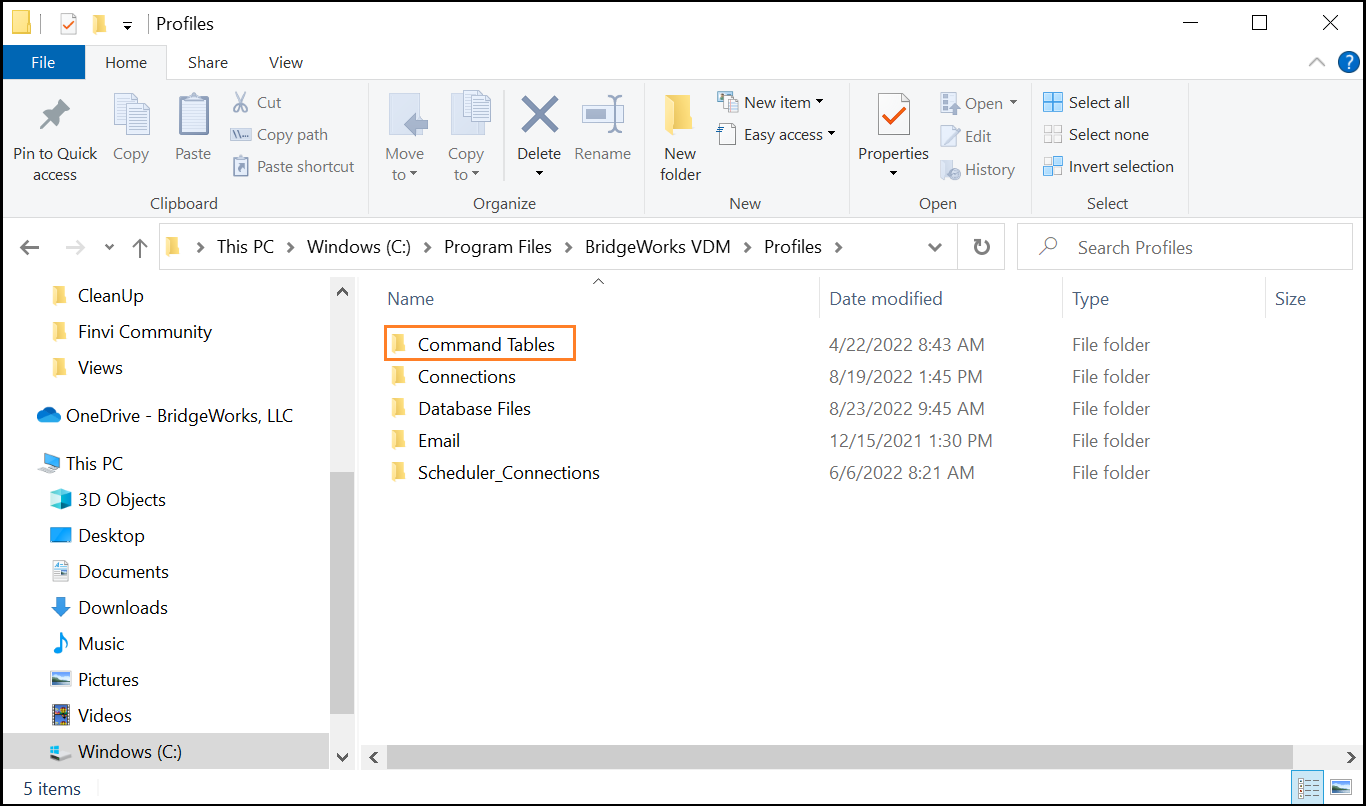Select OneDrive - BridgeWorks, LLC
This screenshot has width=1366, height=806.
(165, 415)
